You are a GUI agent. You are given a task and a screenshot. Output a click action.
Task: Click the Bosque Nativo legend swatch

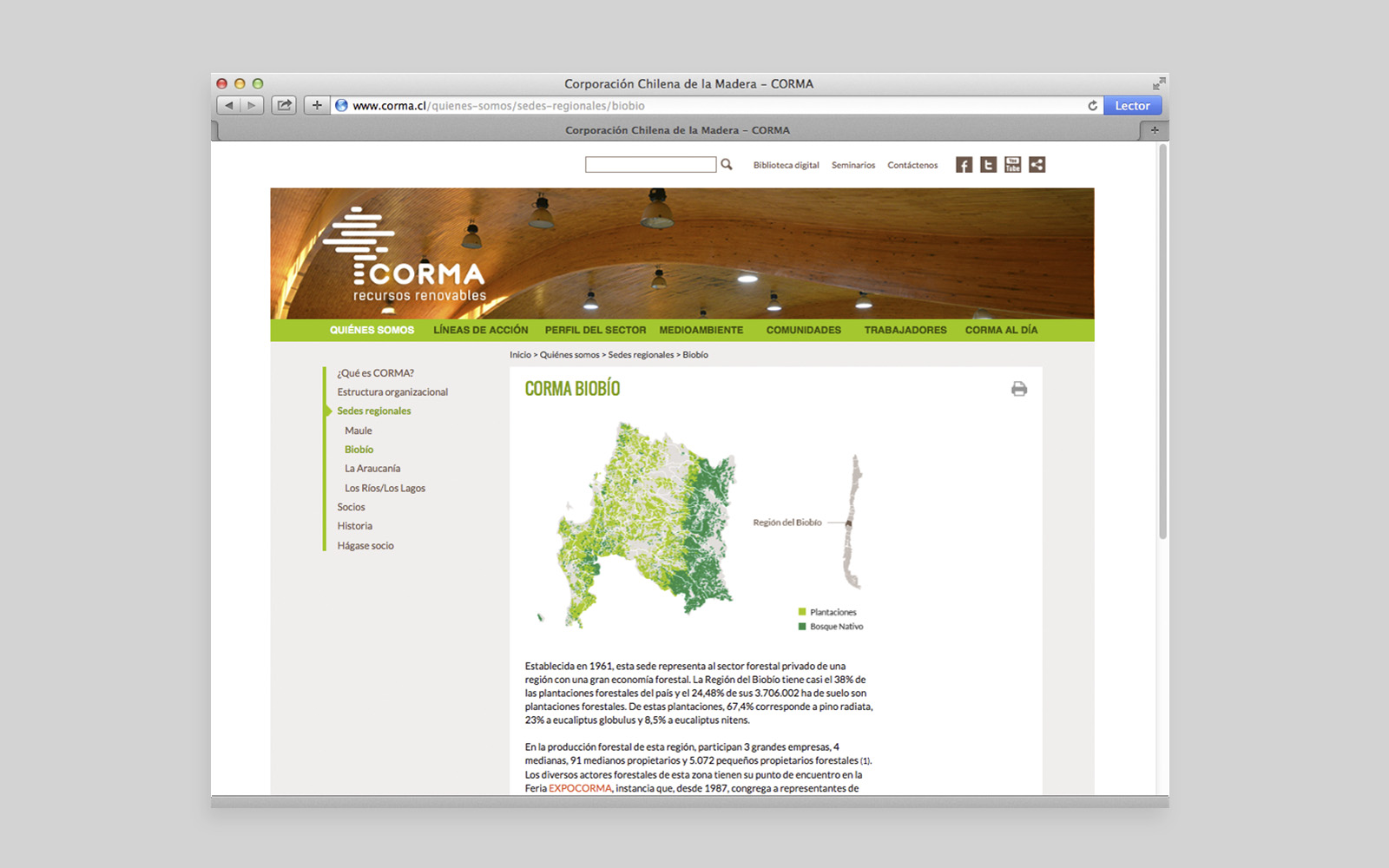[802, 626]
